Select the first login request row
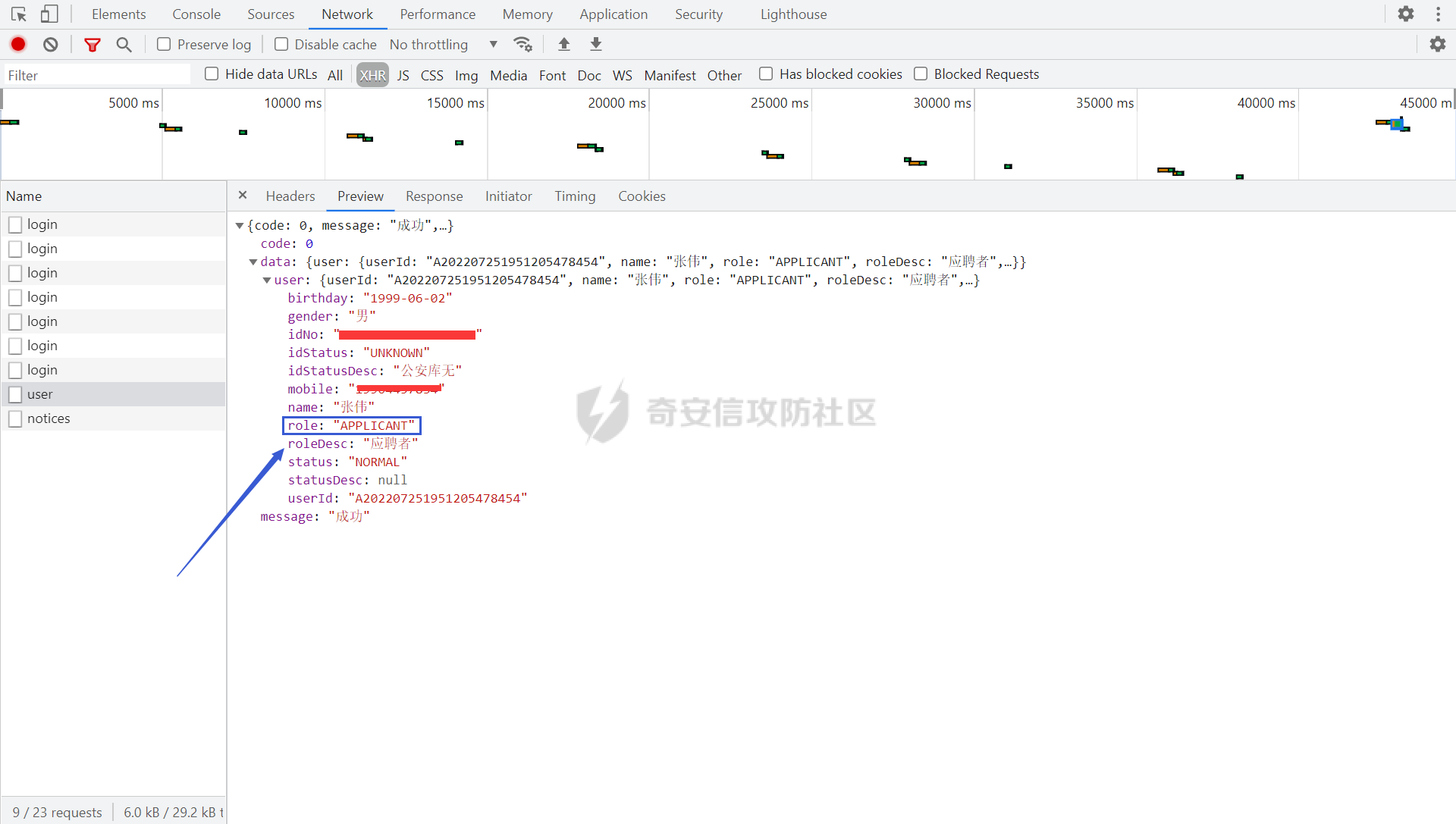1456x824 pixels. pos(113,224)
